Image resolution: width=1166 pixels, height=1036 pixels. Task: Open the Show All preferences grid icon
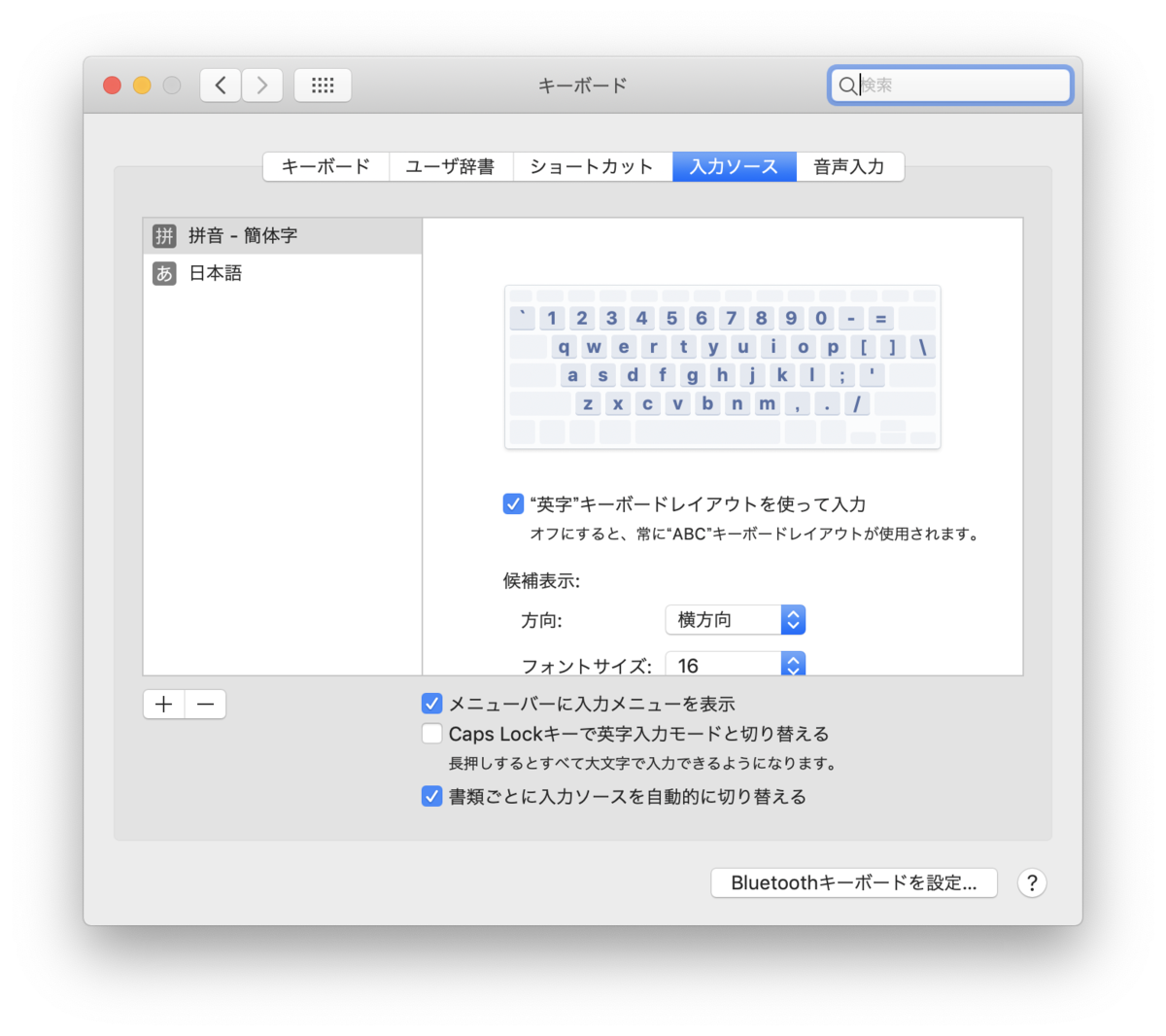(x=322, y=85)
